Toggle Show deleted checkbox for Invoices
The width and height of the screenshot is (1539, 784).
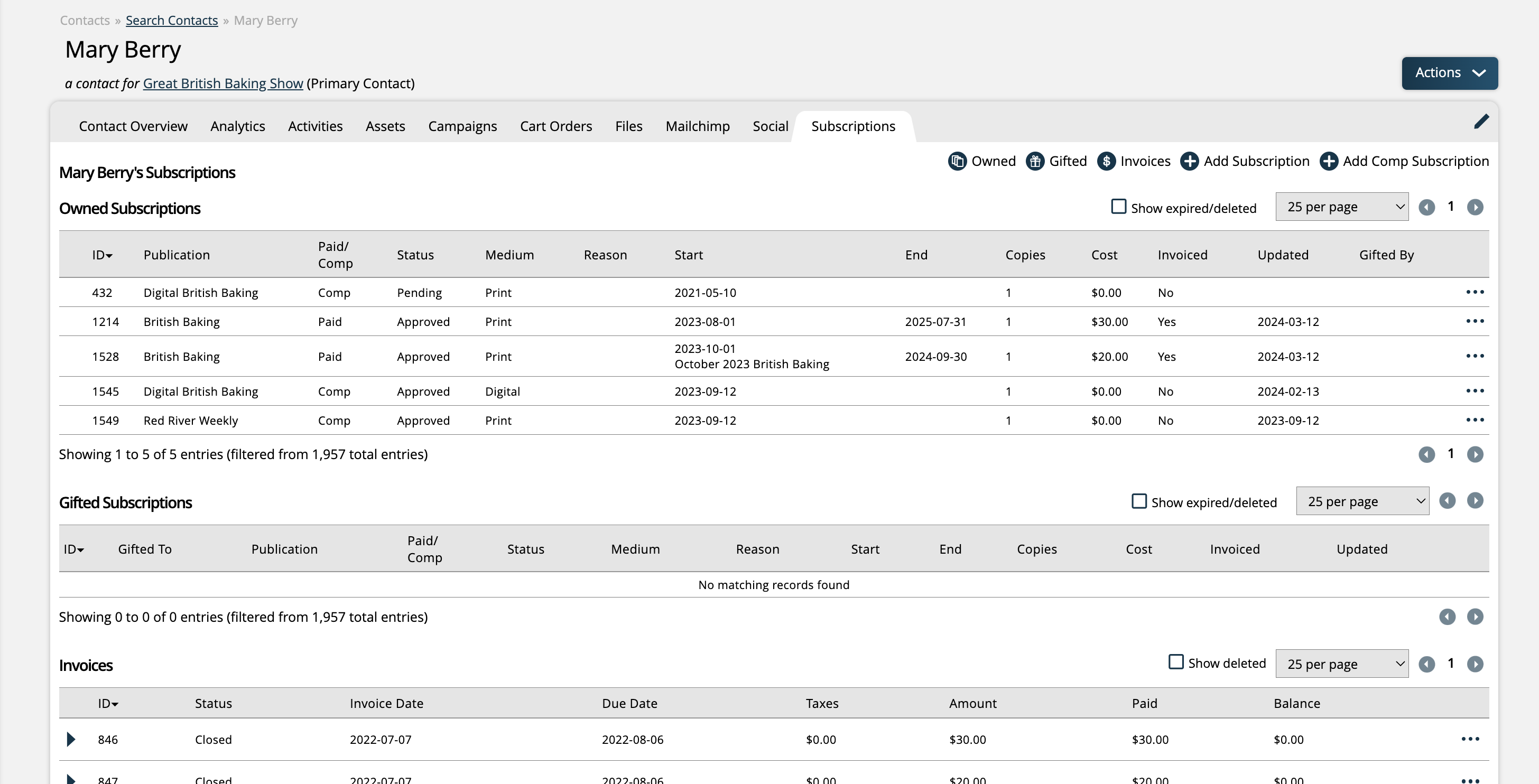click(1175, 661)
